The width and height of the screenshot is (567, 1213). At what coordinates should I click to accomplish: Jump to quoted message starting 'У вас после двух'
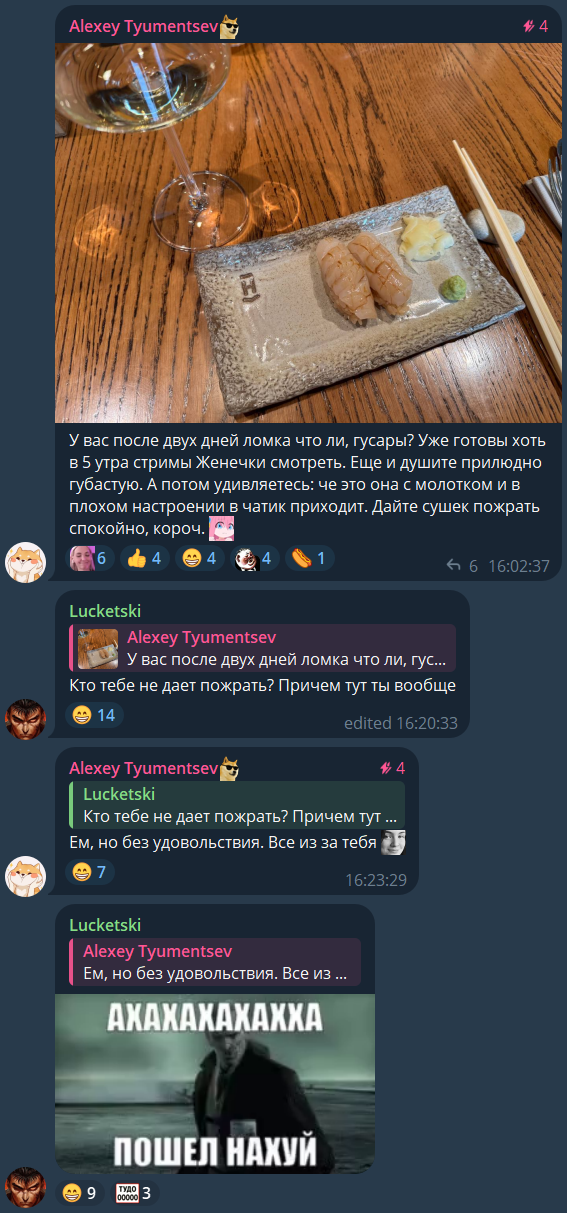pos(263,648)
